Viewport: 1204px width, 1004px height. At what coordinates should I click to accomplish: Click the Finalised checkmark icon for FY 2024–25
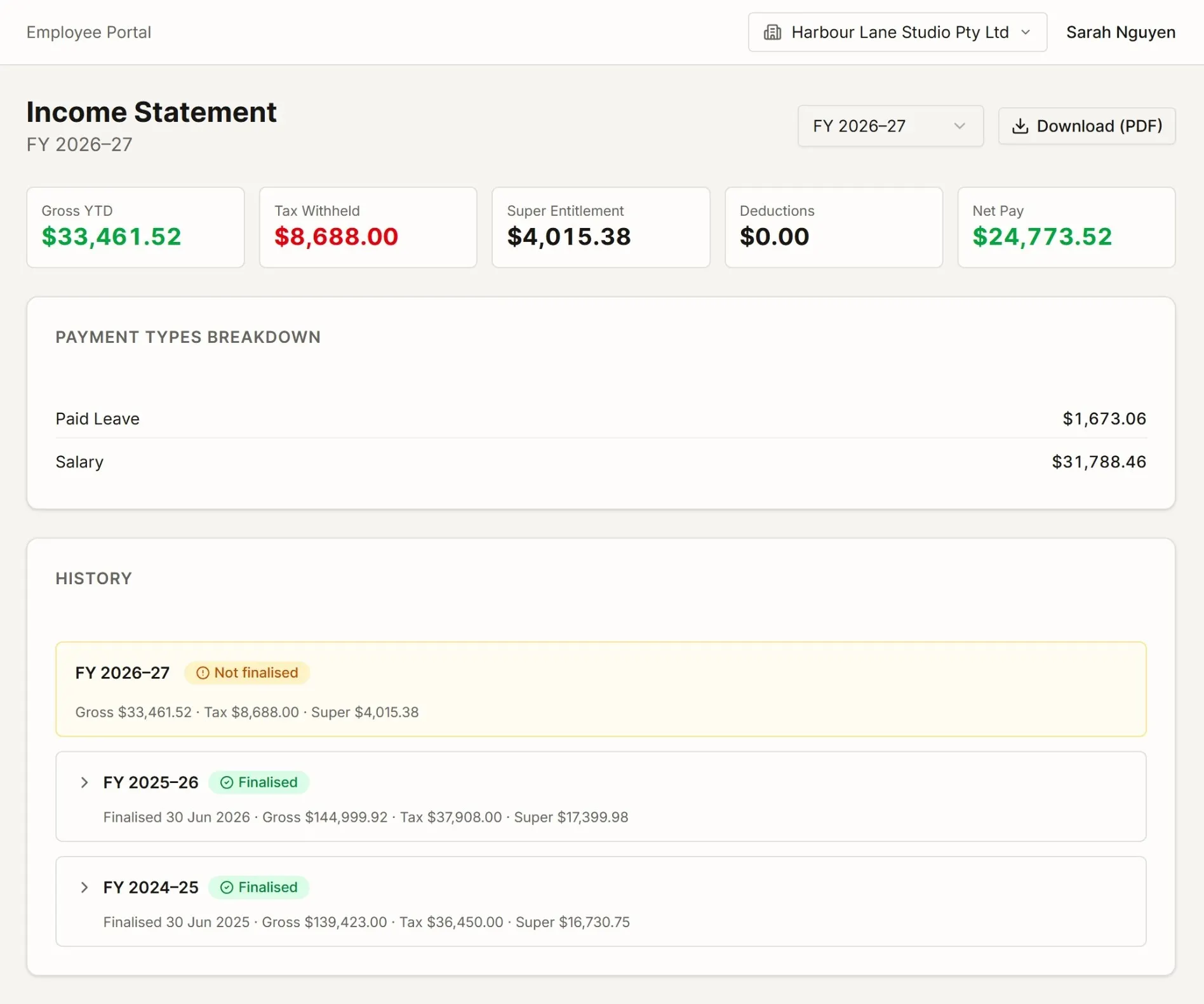pos(227,887)
